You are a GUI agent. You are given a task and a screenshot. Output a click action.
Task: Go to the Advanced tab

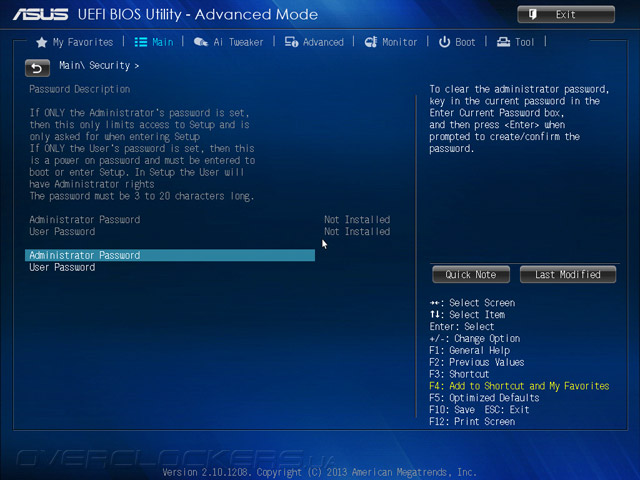314,42
